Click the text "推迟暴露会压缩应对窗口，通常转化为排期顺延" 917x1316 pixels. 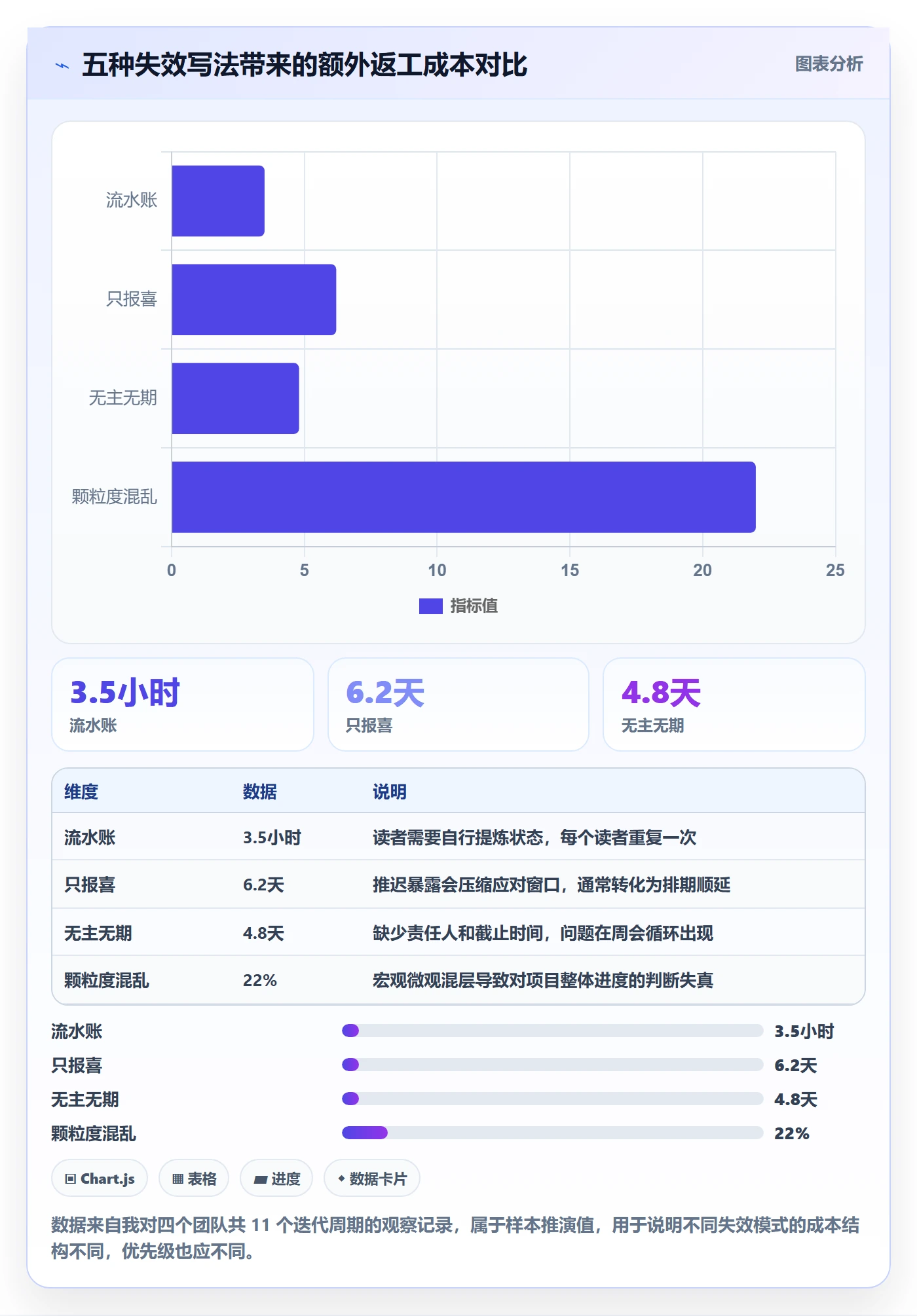(552, 885)
